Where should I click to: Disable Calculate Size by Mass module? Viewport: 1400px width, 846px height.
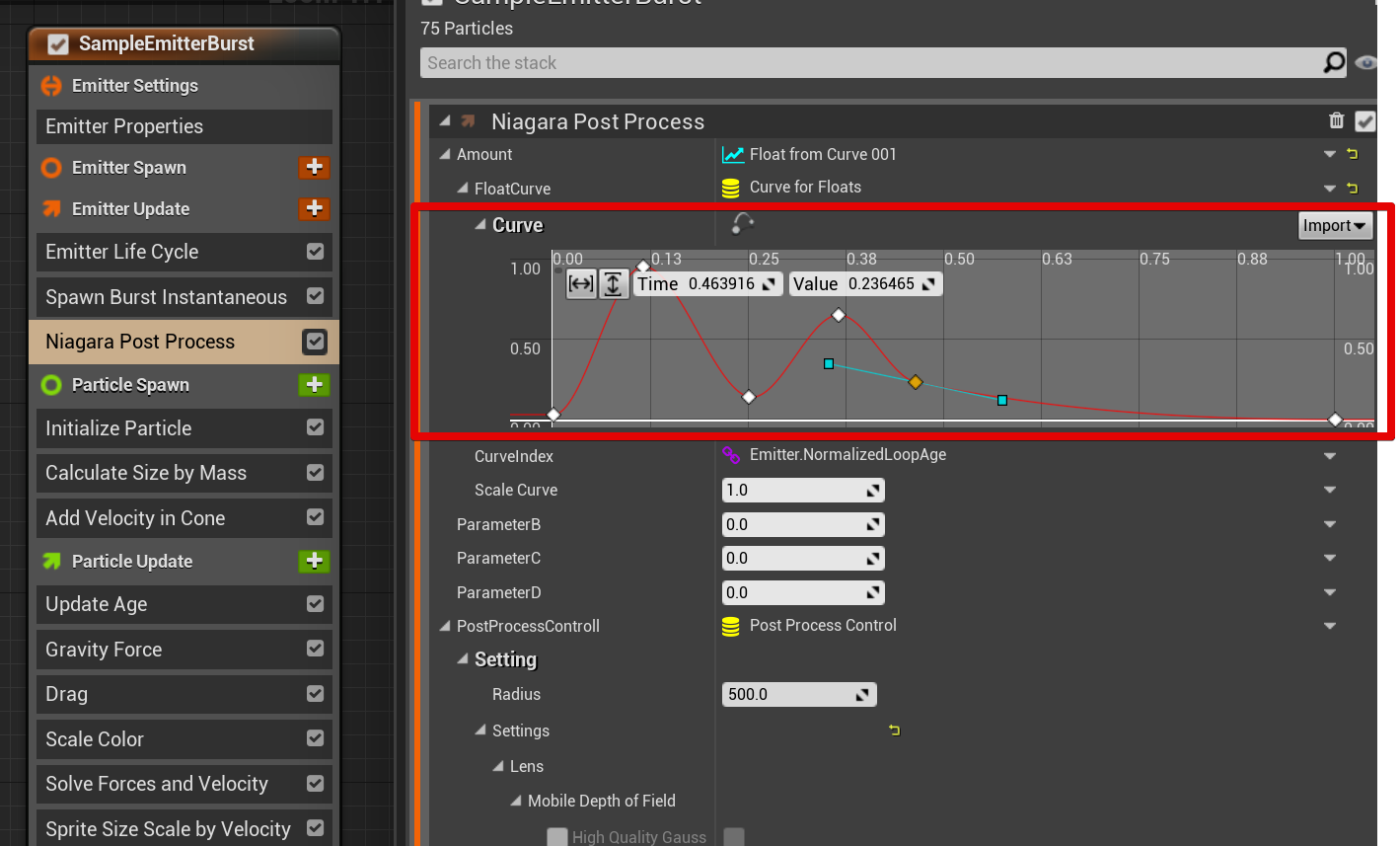[x=315, y=473]
